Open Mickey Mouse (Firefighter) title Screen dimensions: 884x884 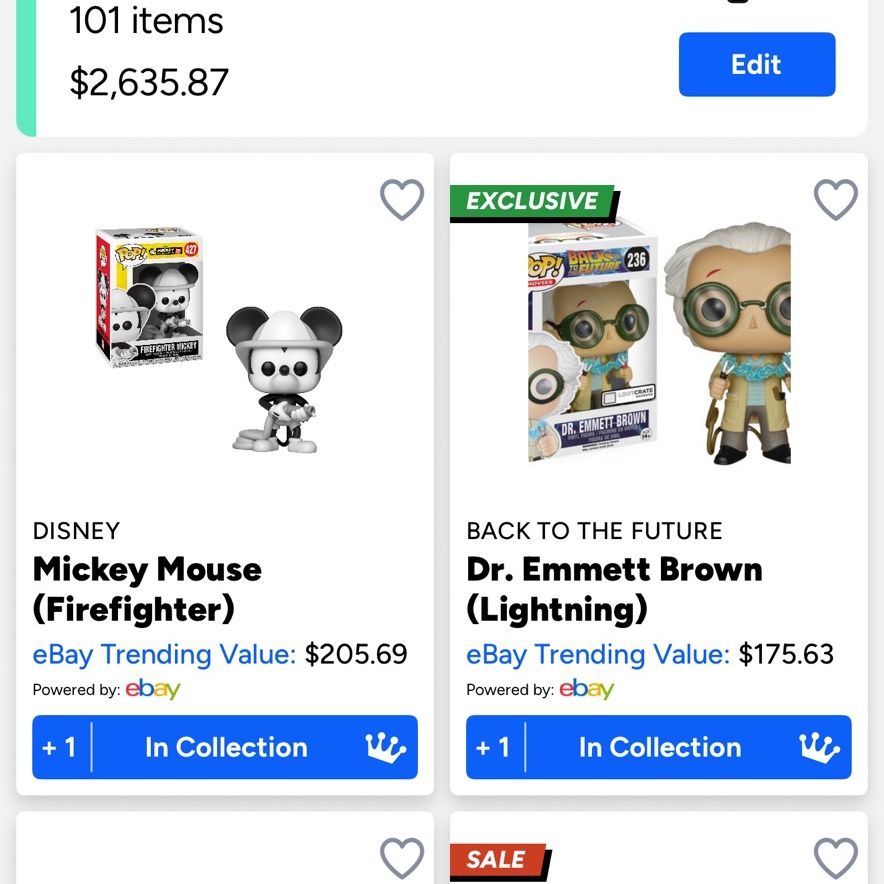coord(147,589)
